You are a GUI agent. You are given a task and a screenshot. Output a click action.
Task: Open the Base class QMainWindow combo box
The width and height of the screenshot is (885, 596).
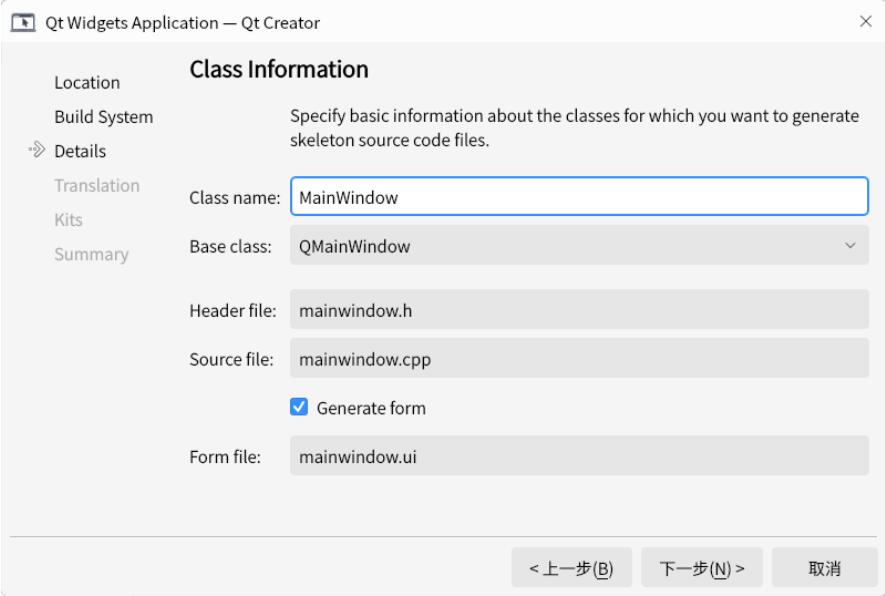[x=577, y=245]
